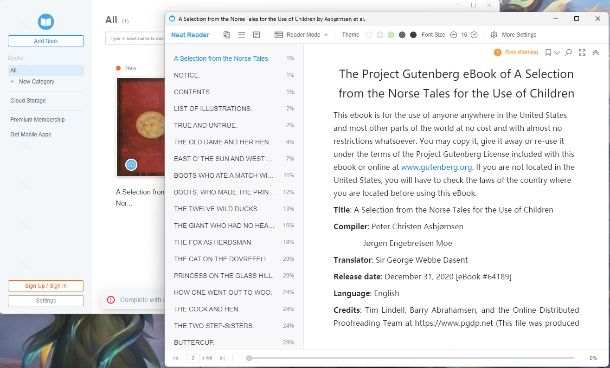This screenshot has height=368, width=610.
Task: Open the Reader Mode dropdown
Action: click(302, 35)
